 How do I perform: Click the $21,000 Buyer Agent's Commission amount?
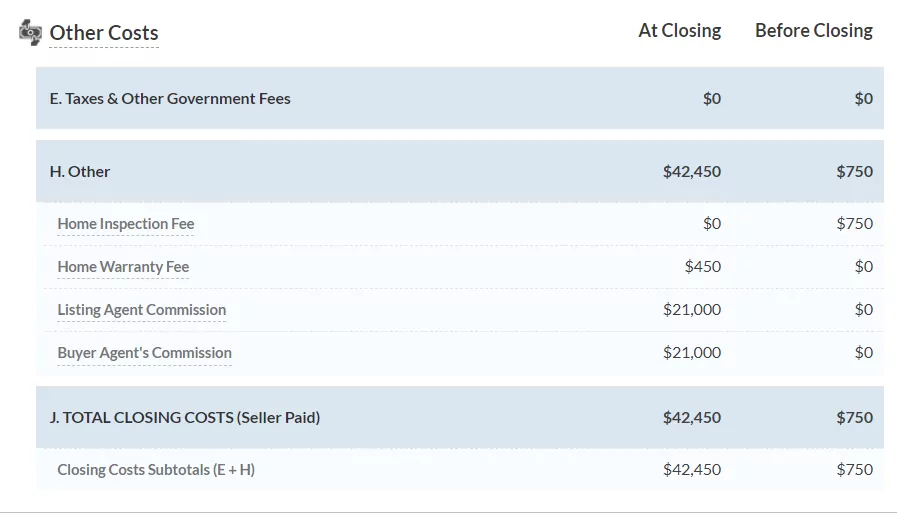[691, 353]
